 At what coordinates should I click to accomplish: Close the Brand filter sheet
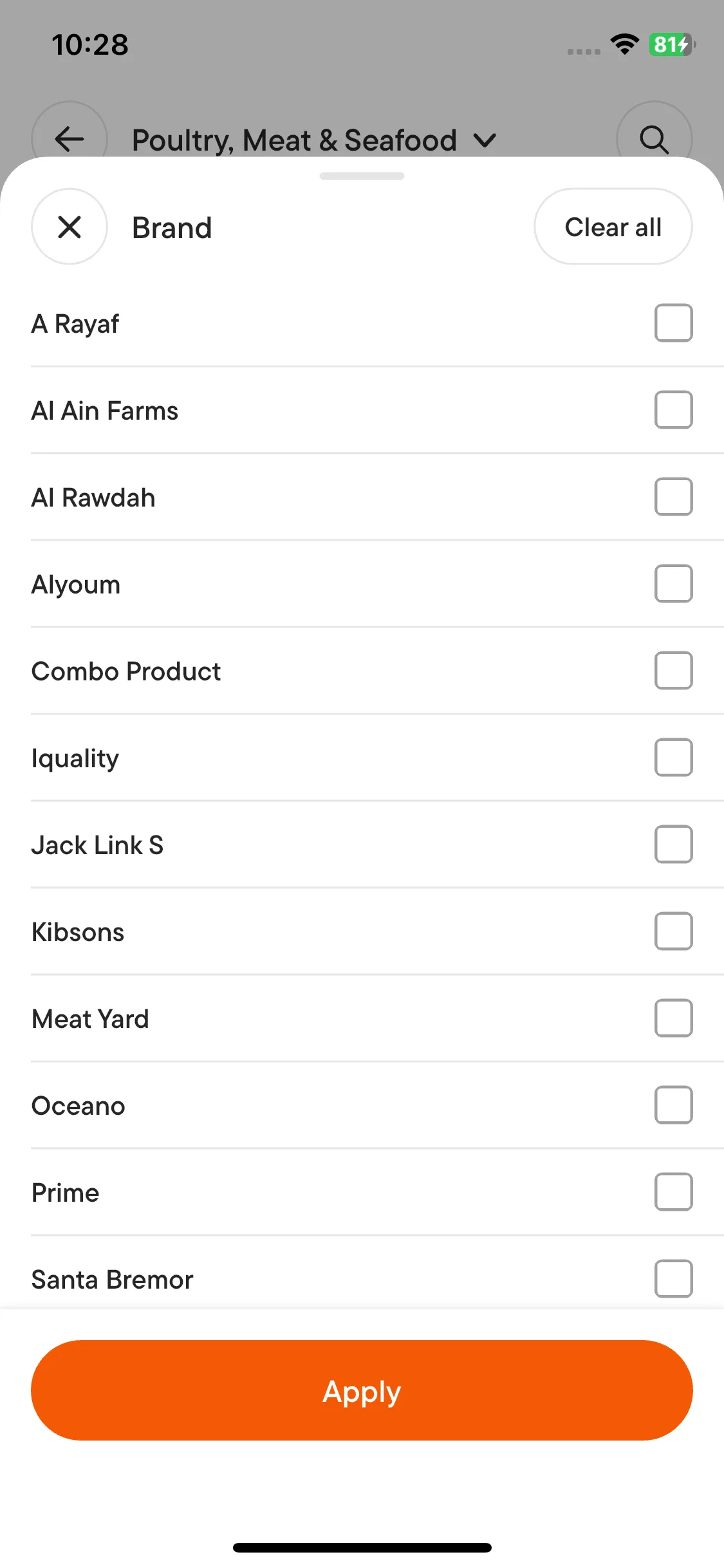tap(70, 227)
